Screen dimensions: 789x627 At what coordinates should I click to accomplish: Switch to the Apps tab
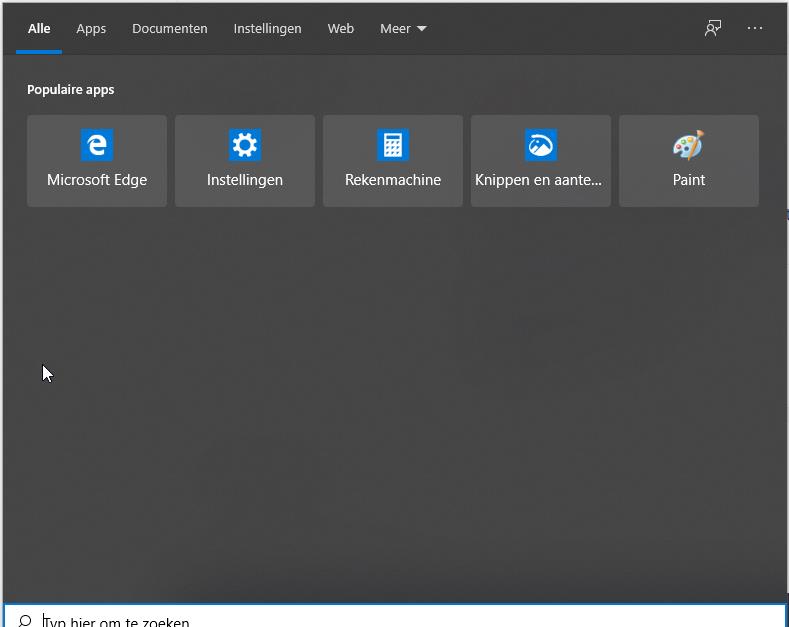click(91, 29)
